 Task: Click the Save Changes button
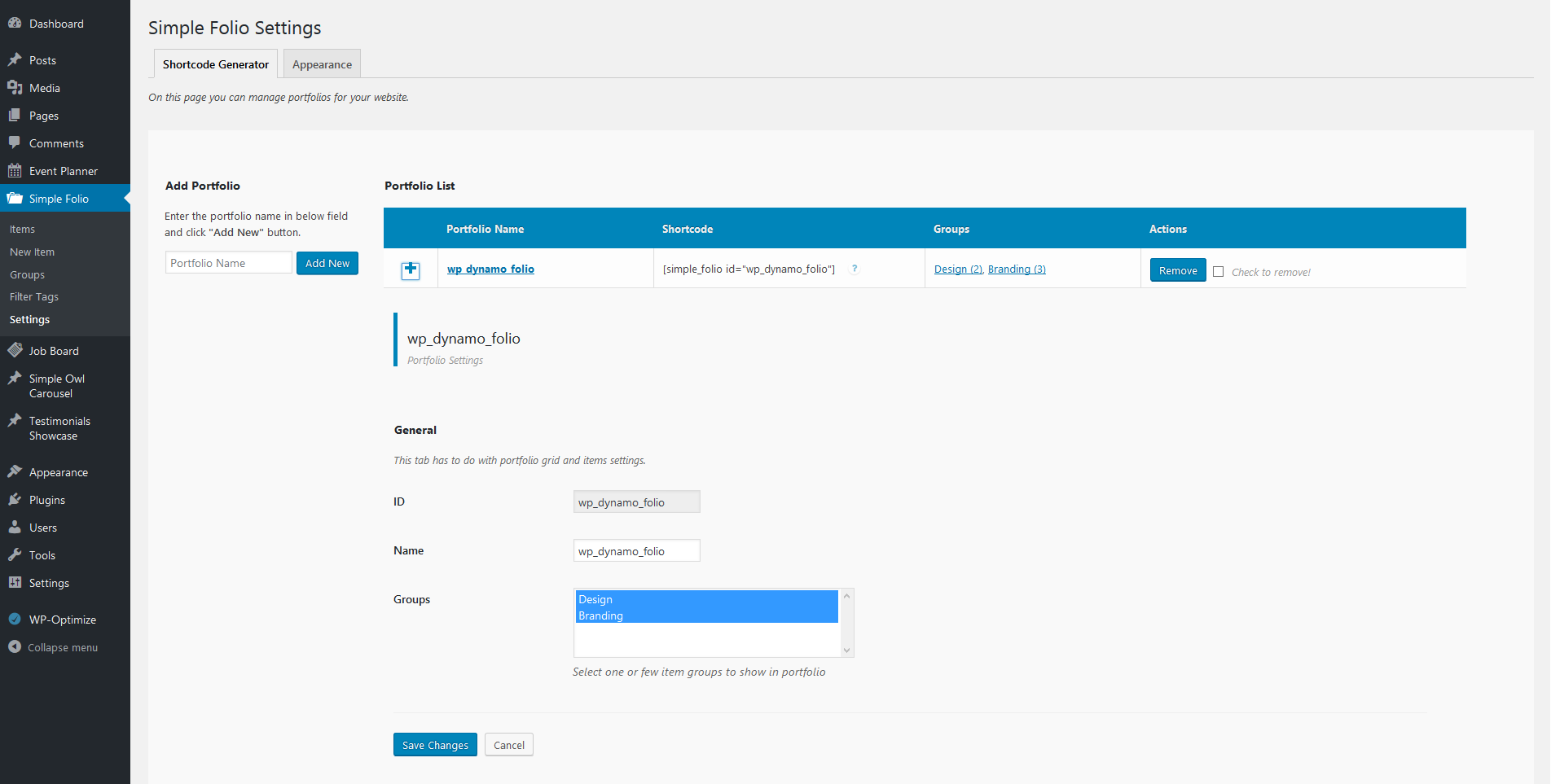435,745
